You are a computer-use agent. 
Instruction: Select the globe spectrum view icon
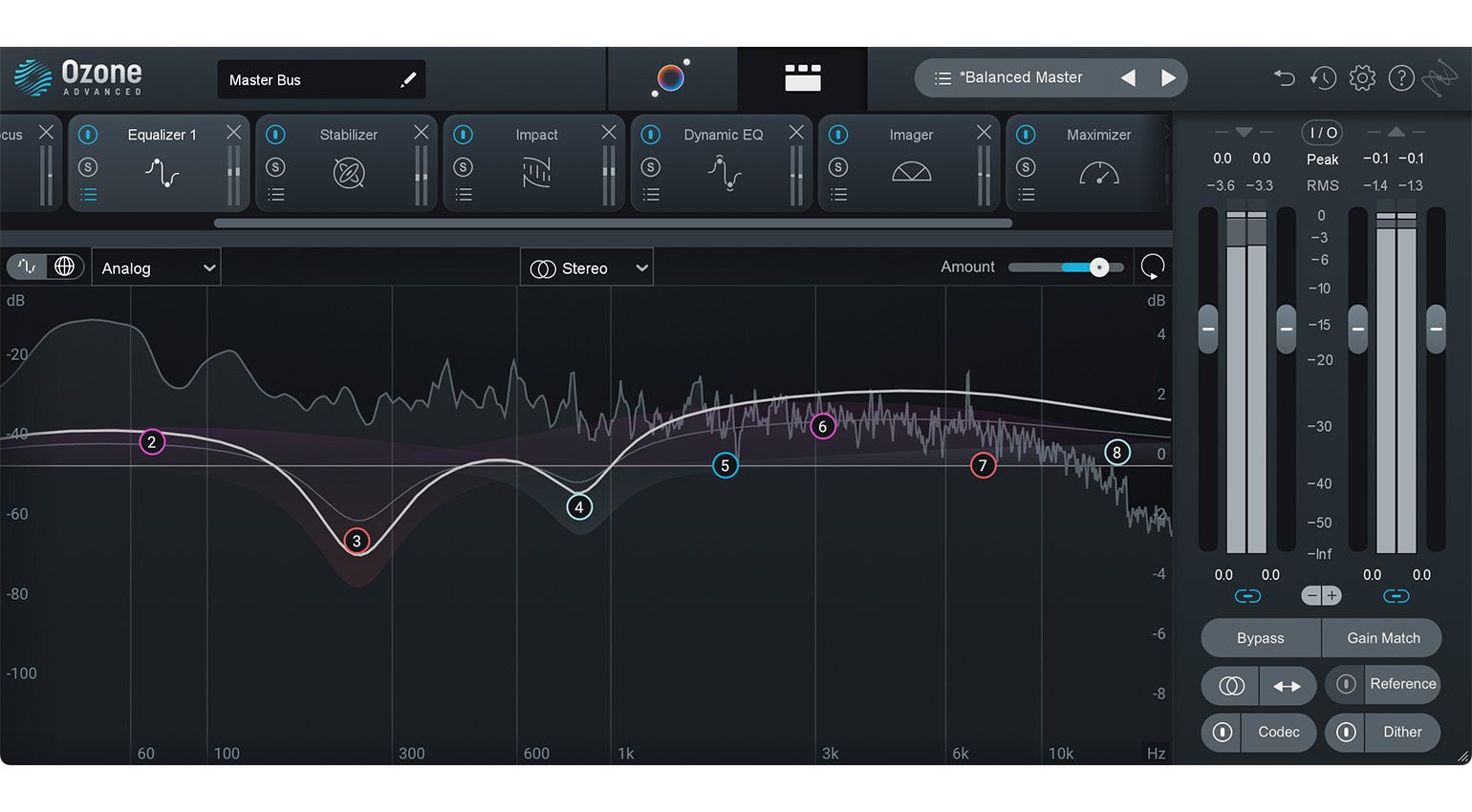tap(65, 267)
